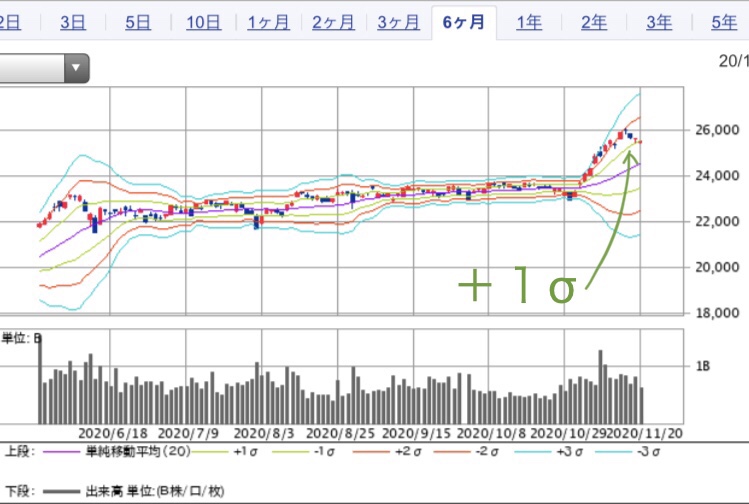Click the latest candlestick on chart
The width and height of the screenshot is (749, 504).
tap(640, 142)
